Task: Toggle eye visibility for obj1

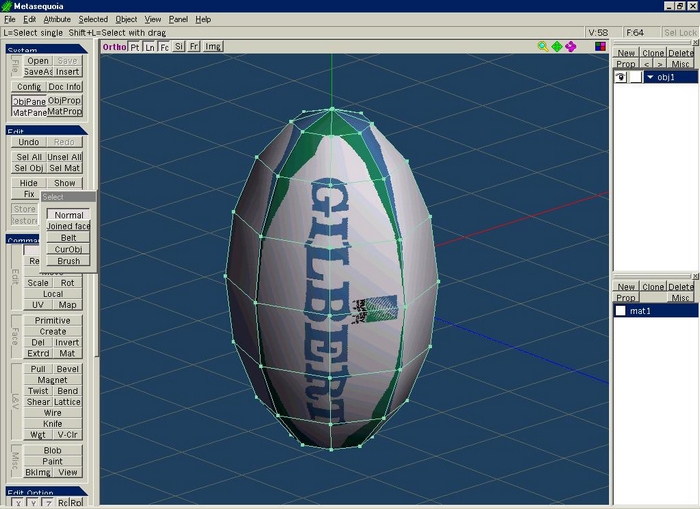Action: pyautogui.click(x=621, y=77)
